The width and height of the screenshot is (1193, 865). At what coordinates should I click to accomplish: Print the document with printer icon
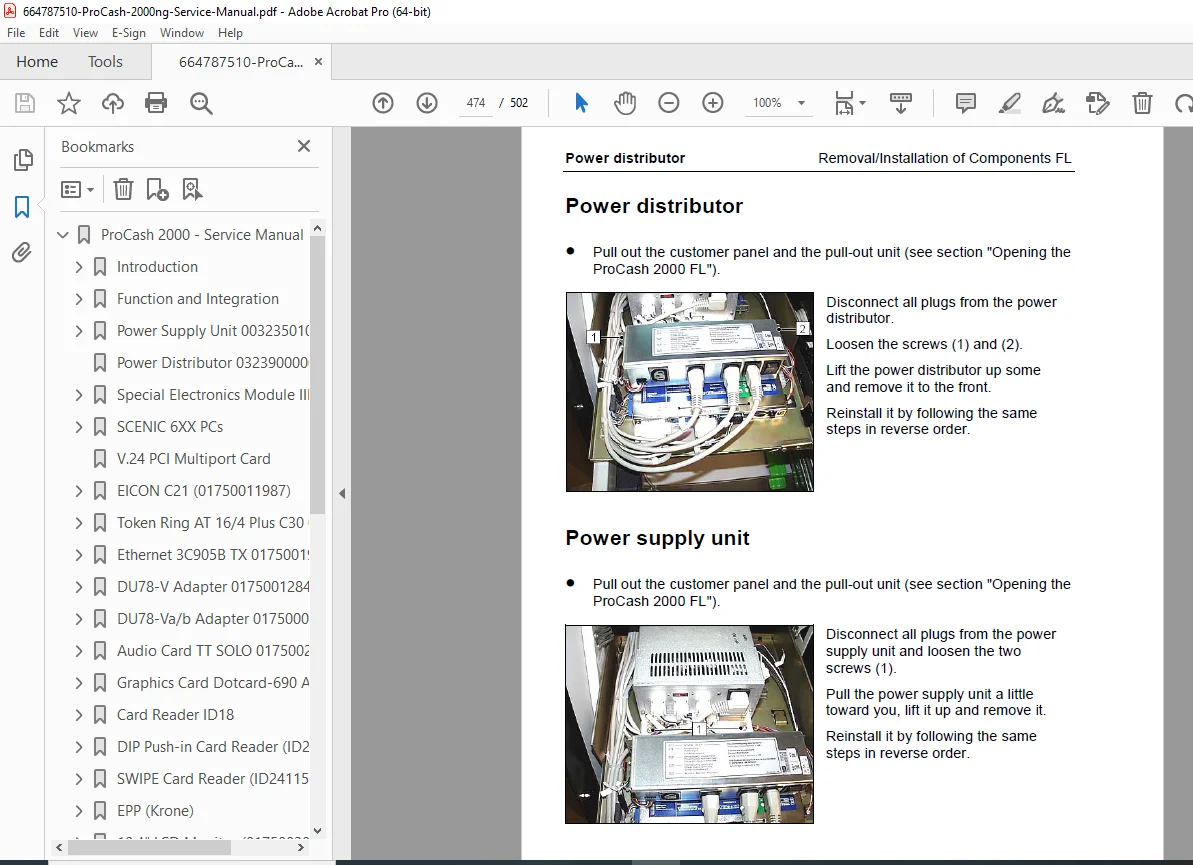(156, 103)
